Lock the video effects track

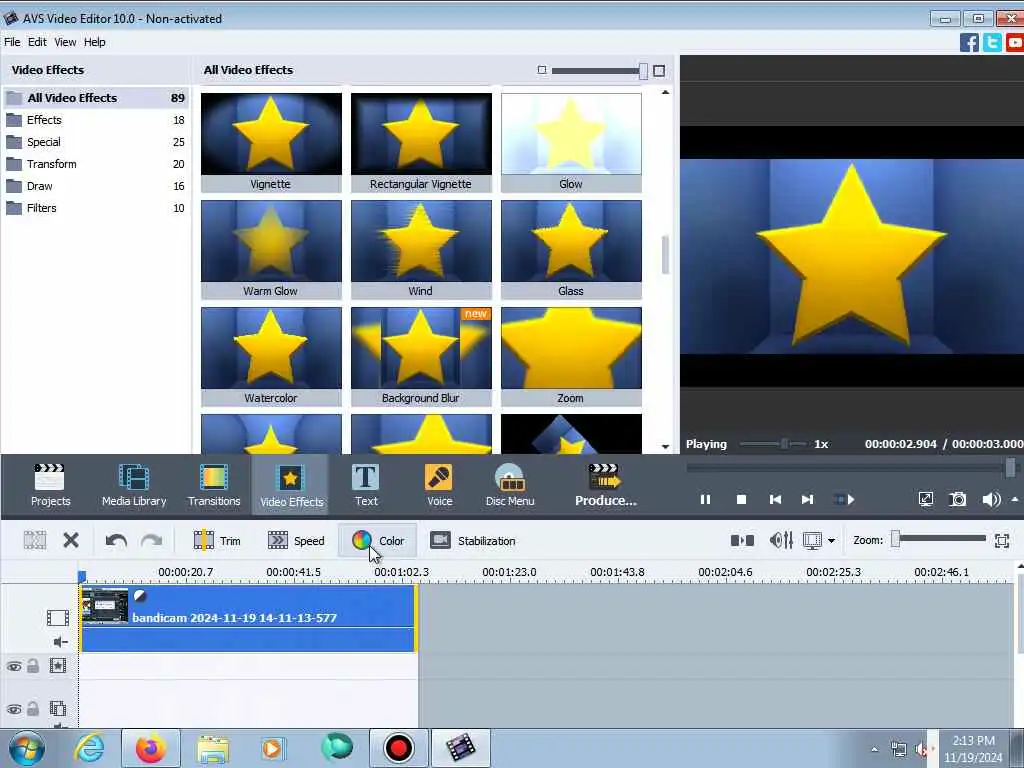pyautogui.click(x=33, y=666)
